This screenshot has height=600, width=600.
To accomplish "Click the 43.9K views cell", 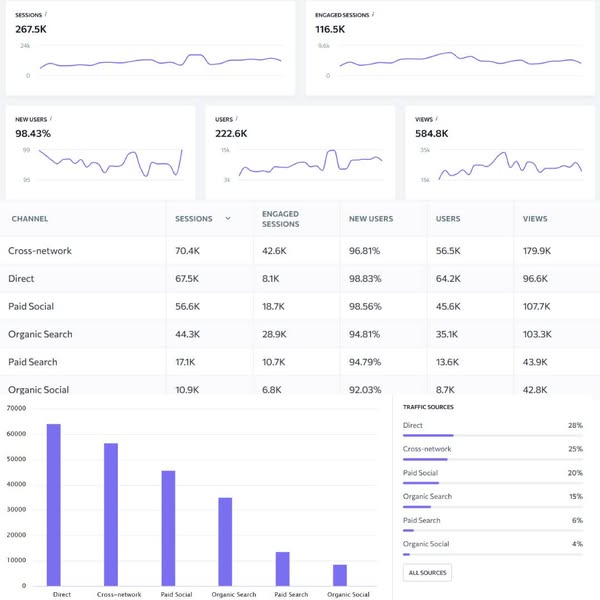I will (x=535, y=362).
